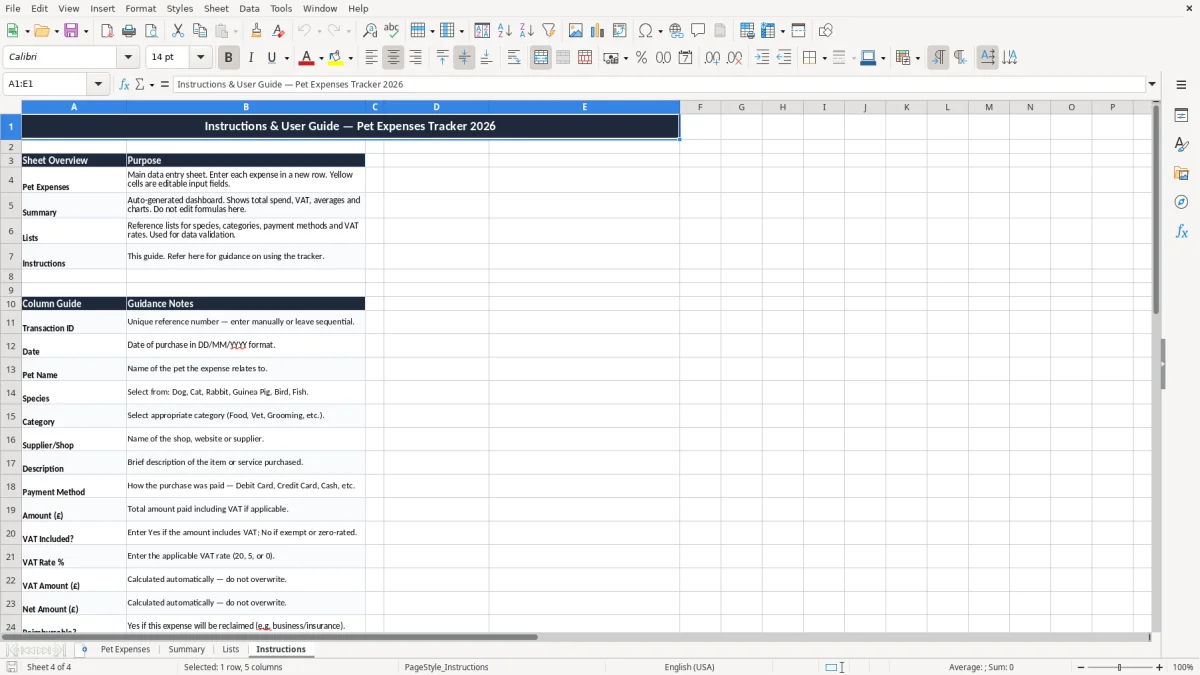This screenshot has height=675, width=1200.
Task: Open the sidebar Gallery panel
Action: (x=1181, y=174)
